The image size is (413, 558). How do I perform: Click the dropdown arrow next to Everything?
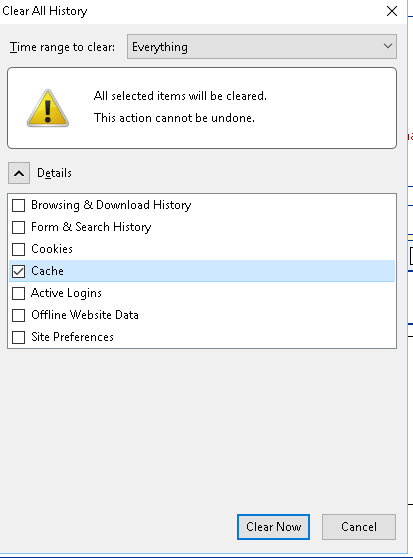pos(388,46)
